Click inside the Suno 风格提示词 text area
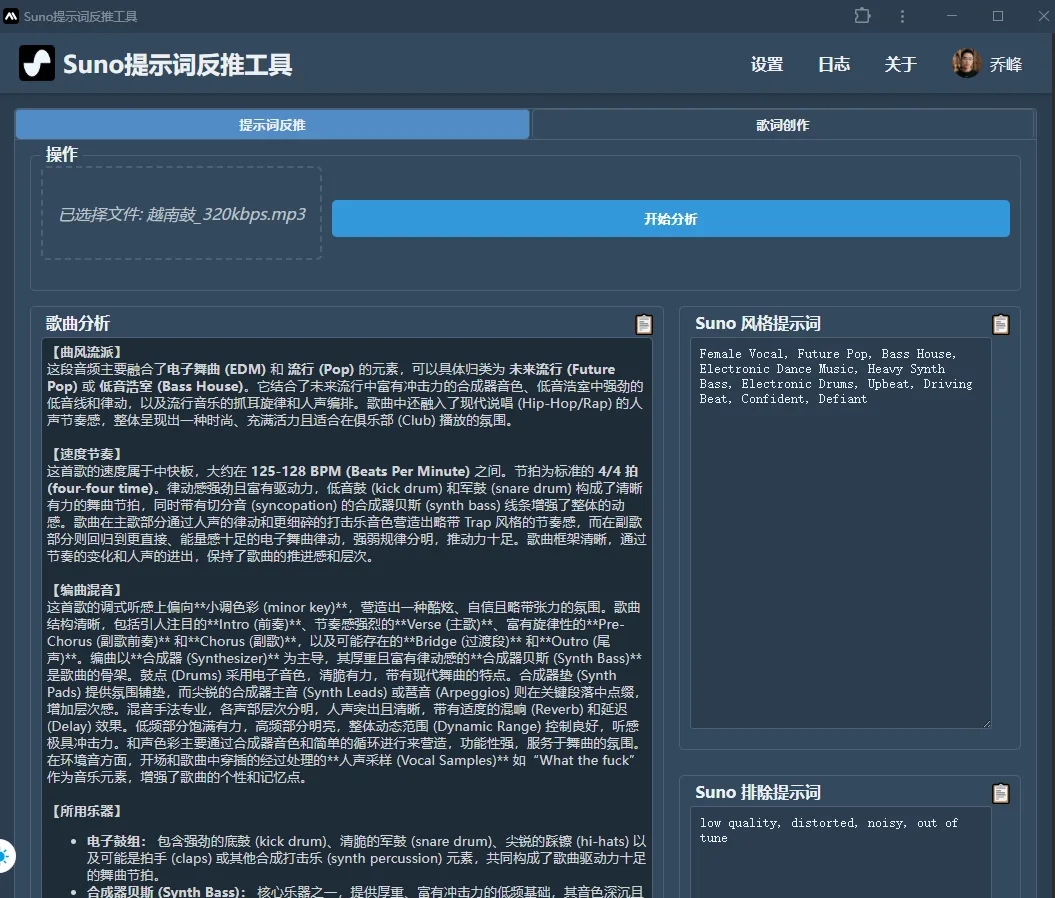1055x898 pixels. click(x=840, y=533)
